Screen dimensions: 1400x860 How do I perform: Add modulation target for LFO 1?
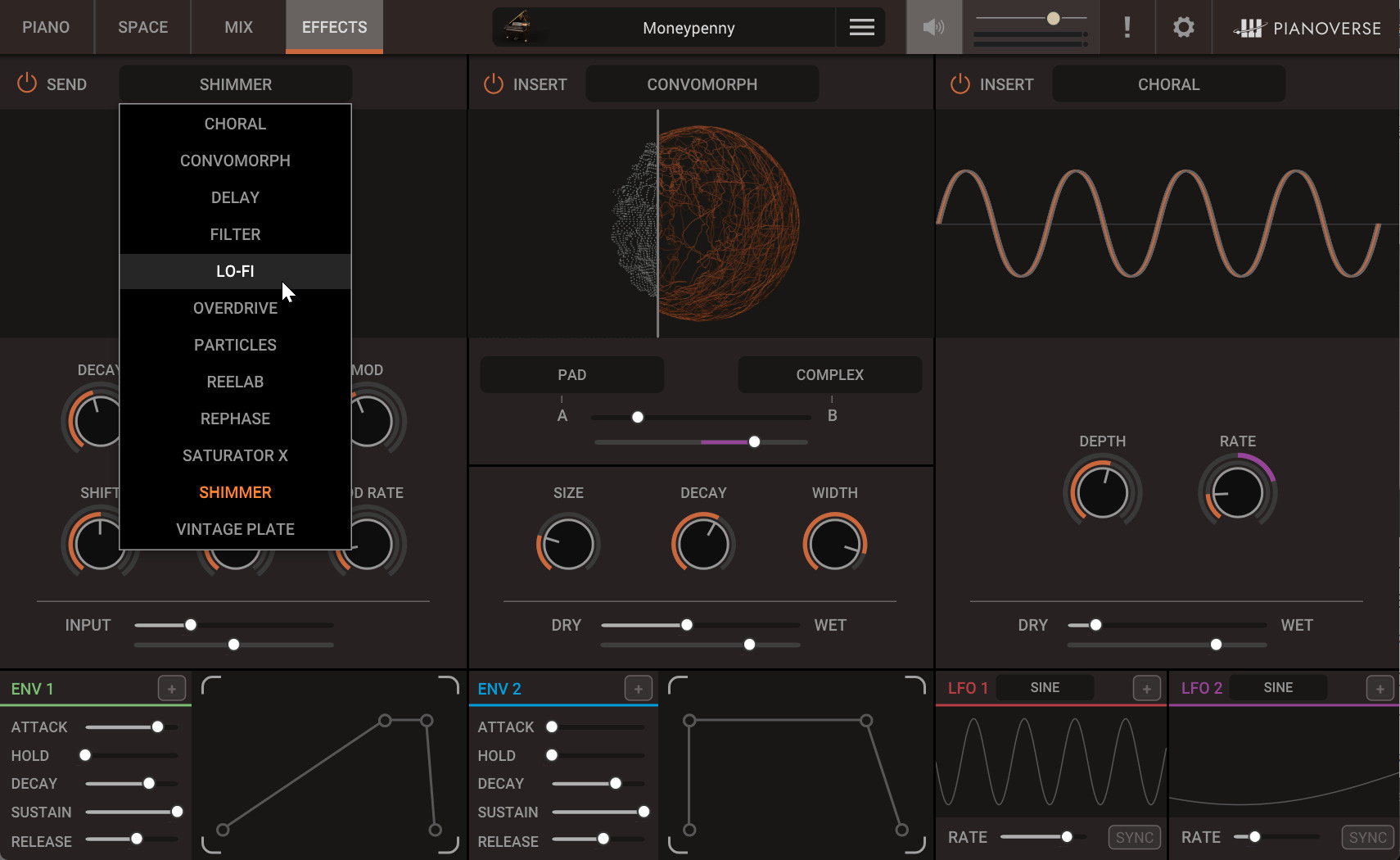(1147, 689)
